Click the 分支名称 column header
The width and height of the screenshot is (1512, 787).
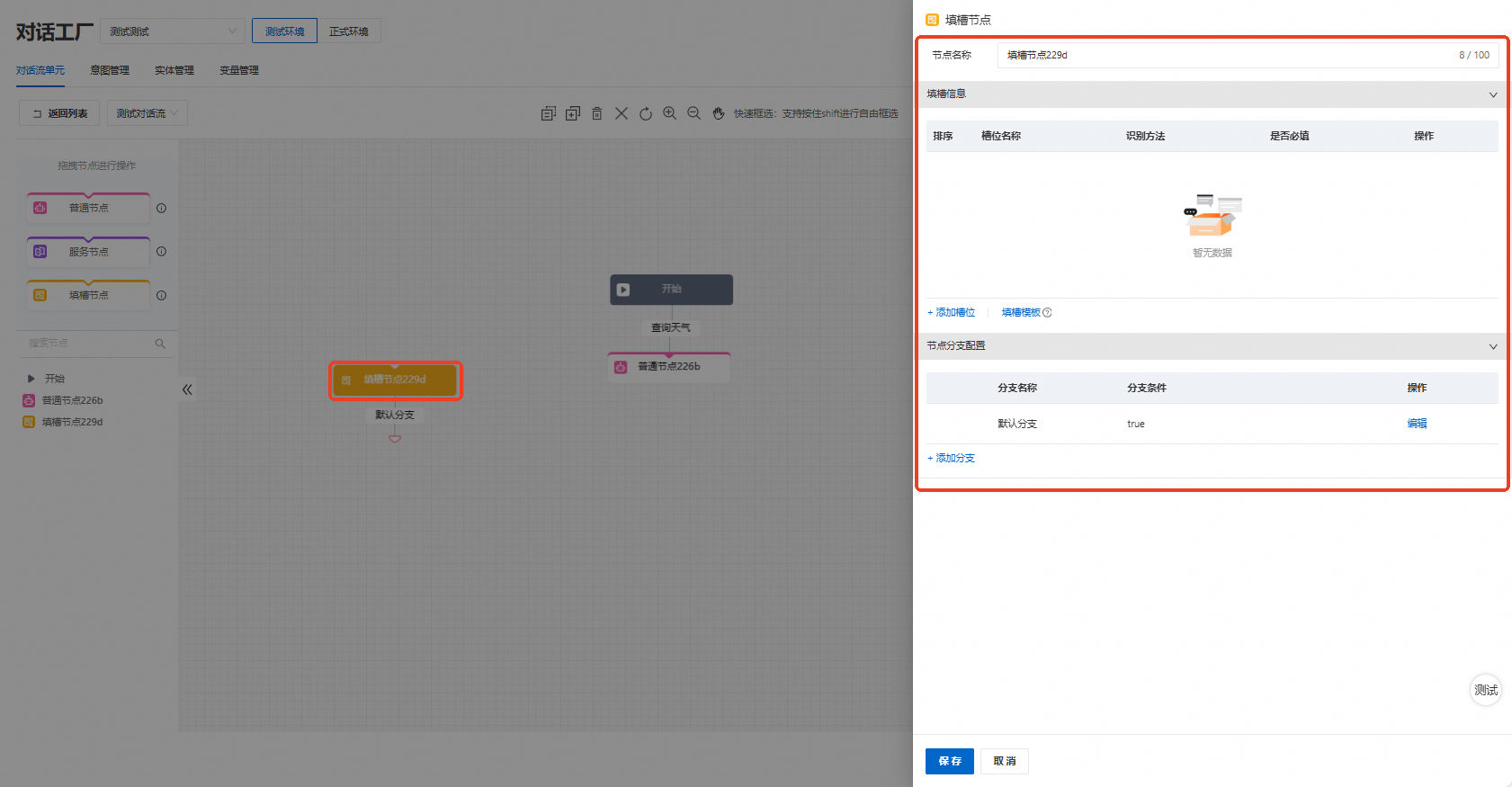coord(1017,388)
